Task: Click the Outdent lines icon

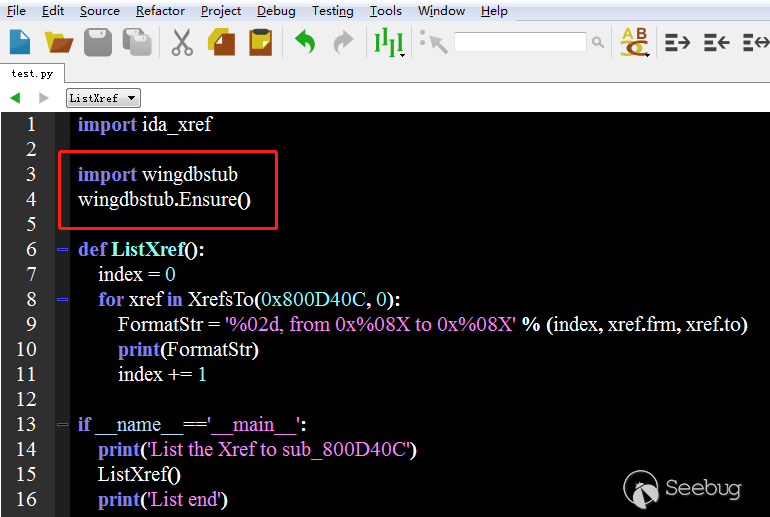Action: coord(716,42)
